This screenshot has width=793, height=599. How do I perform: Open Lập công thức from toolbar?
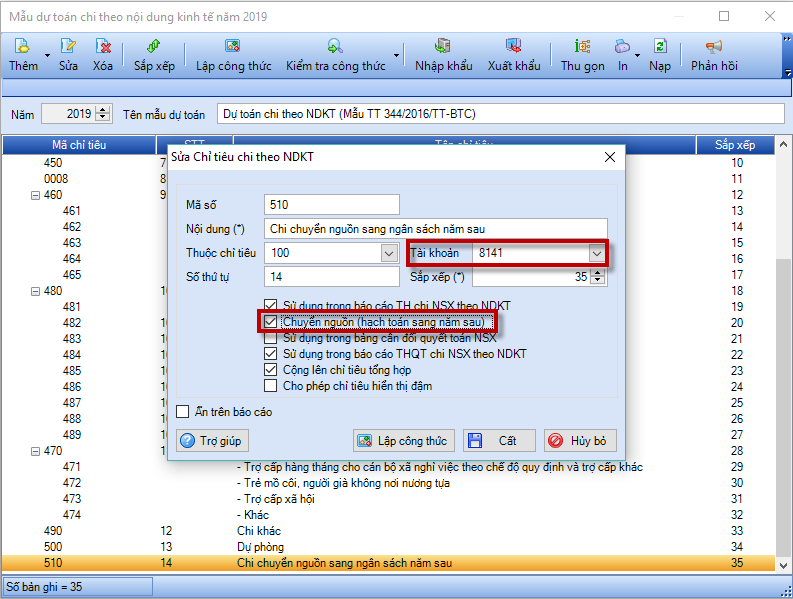pyautogui.click(x=233, y=47)
